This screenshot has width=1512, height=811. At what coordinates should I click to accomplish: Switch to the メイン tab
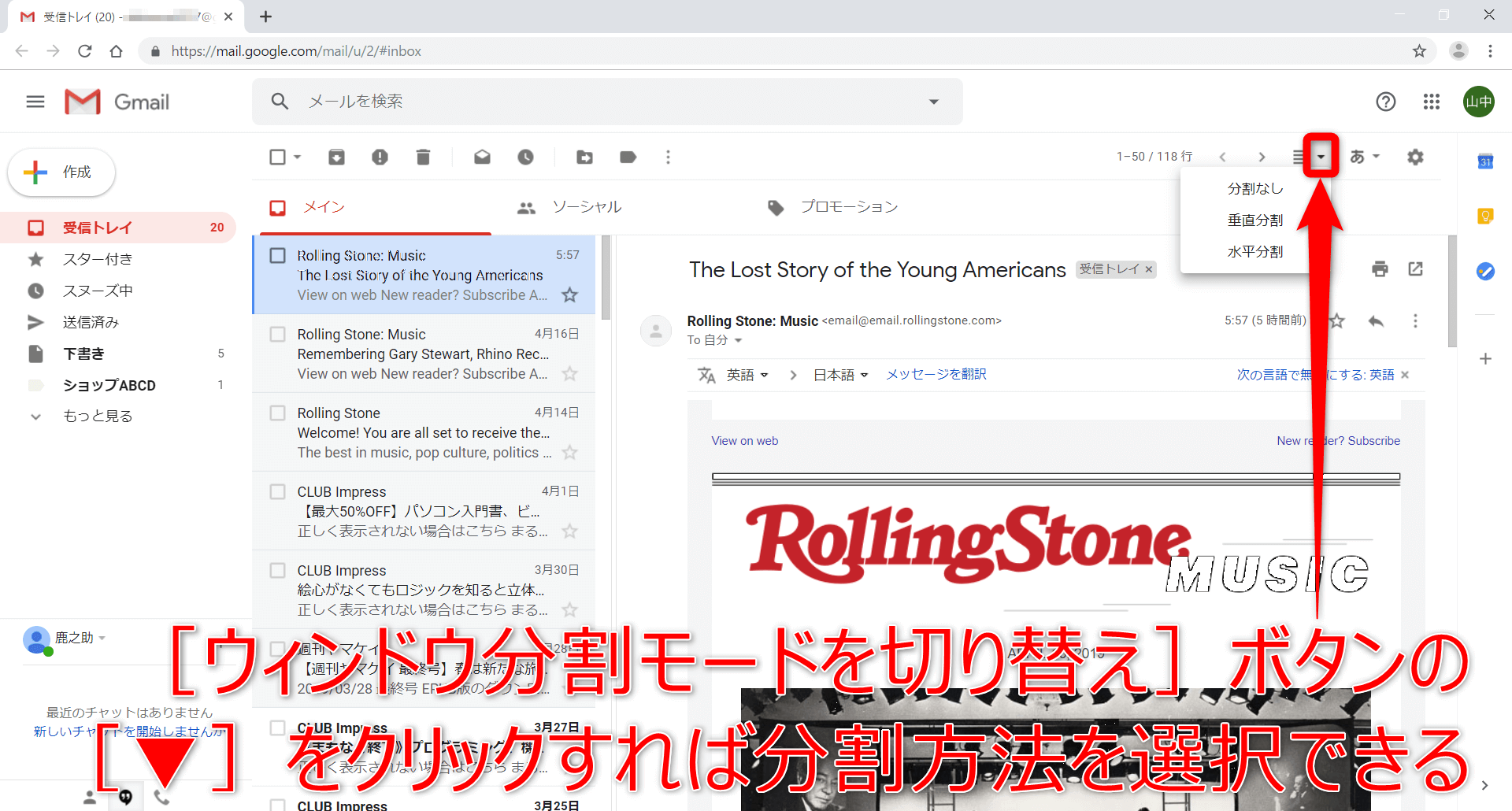tap(375, 207)
